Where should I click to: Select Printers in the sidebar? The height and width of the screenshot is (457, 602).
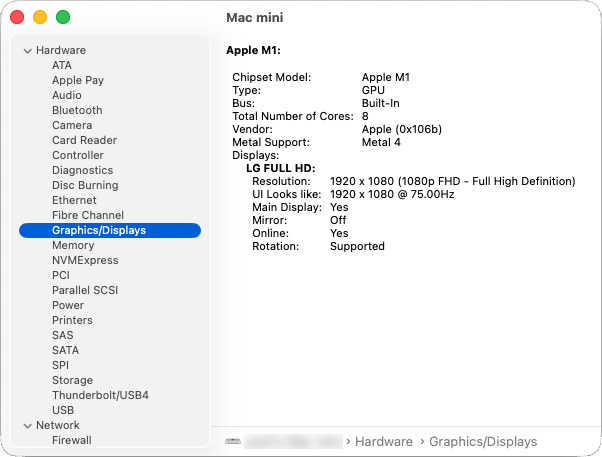coord(73,320)
